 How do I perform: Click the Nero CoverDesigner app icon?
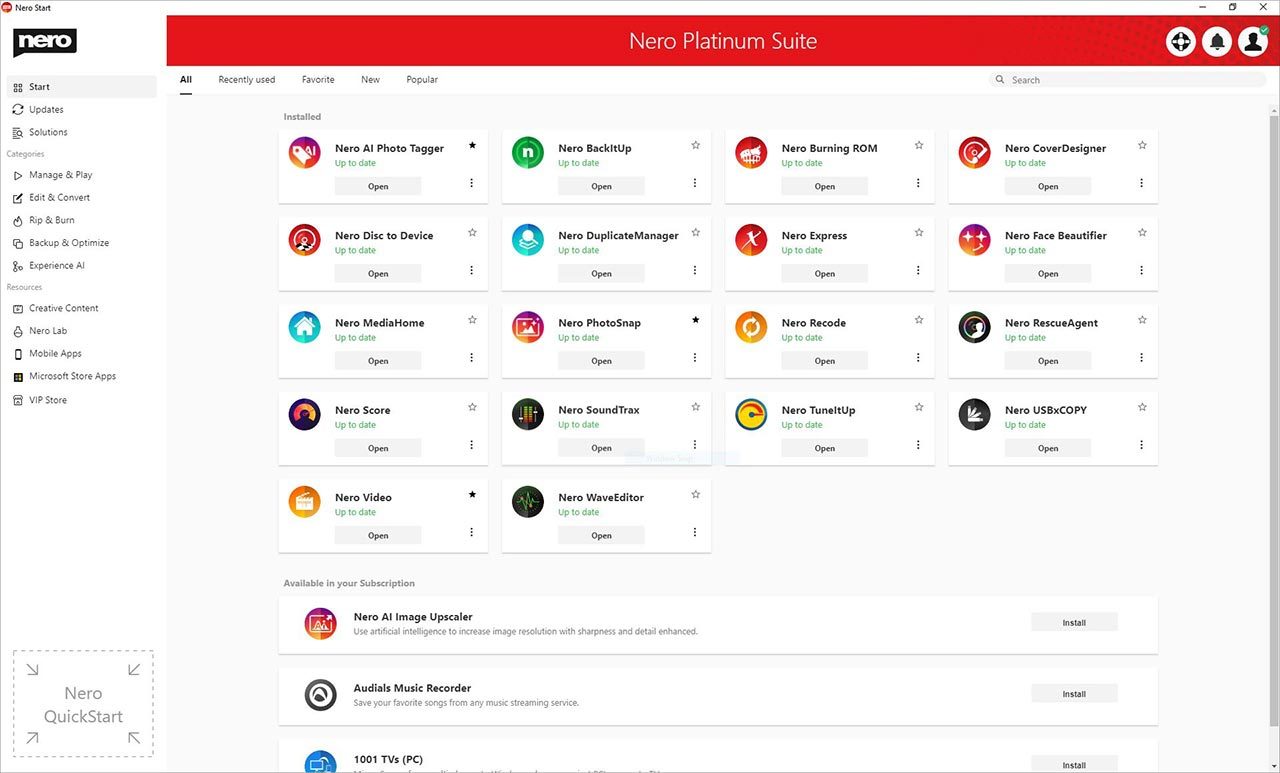(x=975, y=153)
